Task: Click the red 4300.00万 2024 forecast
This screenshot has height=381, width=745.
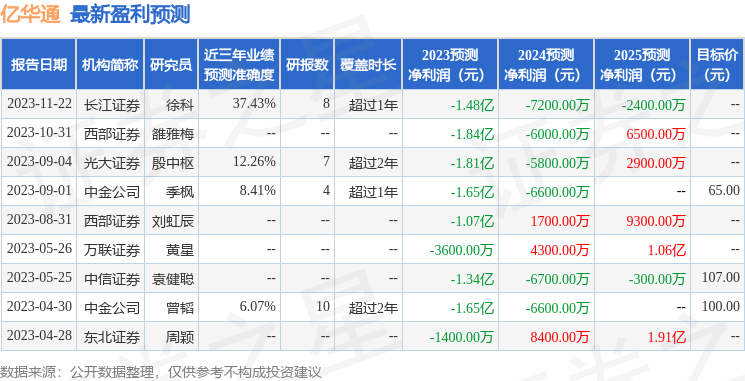Action: pos(560,250)
